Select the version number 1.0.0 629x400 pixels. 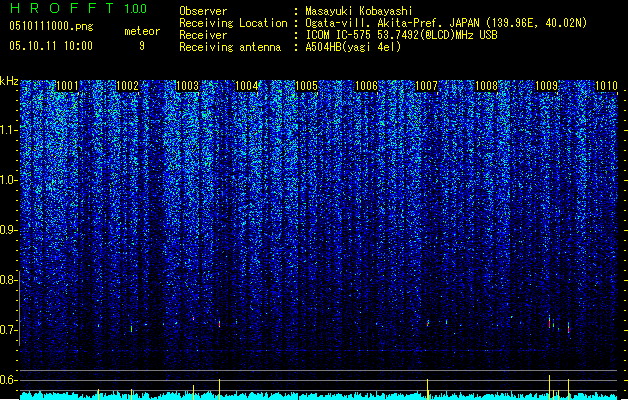[135, 8]
